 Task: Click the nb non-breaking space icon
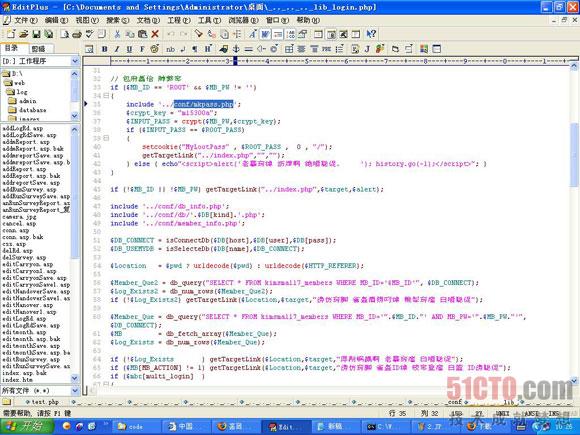[x=170, y=49]
